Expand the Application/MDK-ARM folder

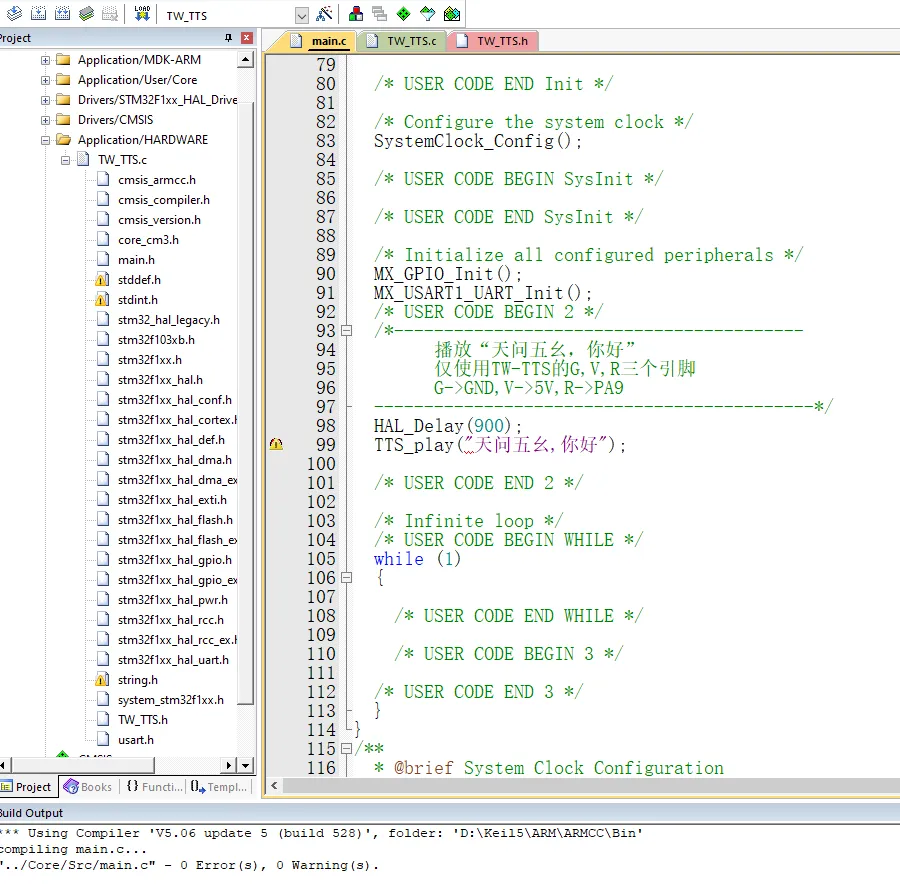point(45,60)
